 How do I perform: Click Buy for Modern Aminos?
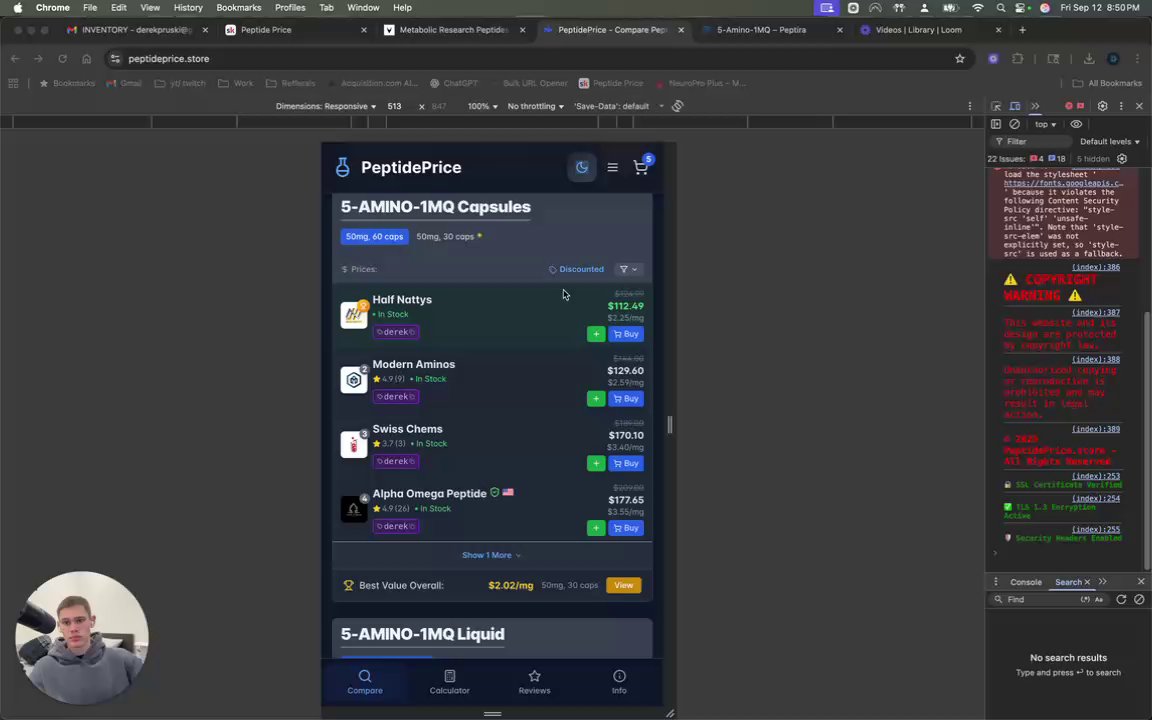click(626, 399)
